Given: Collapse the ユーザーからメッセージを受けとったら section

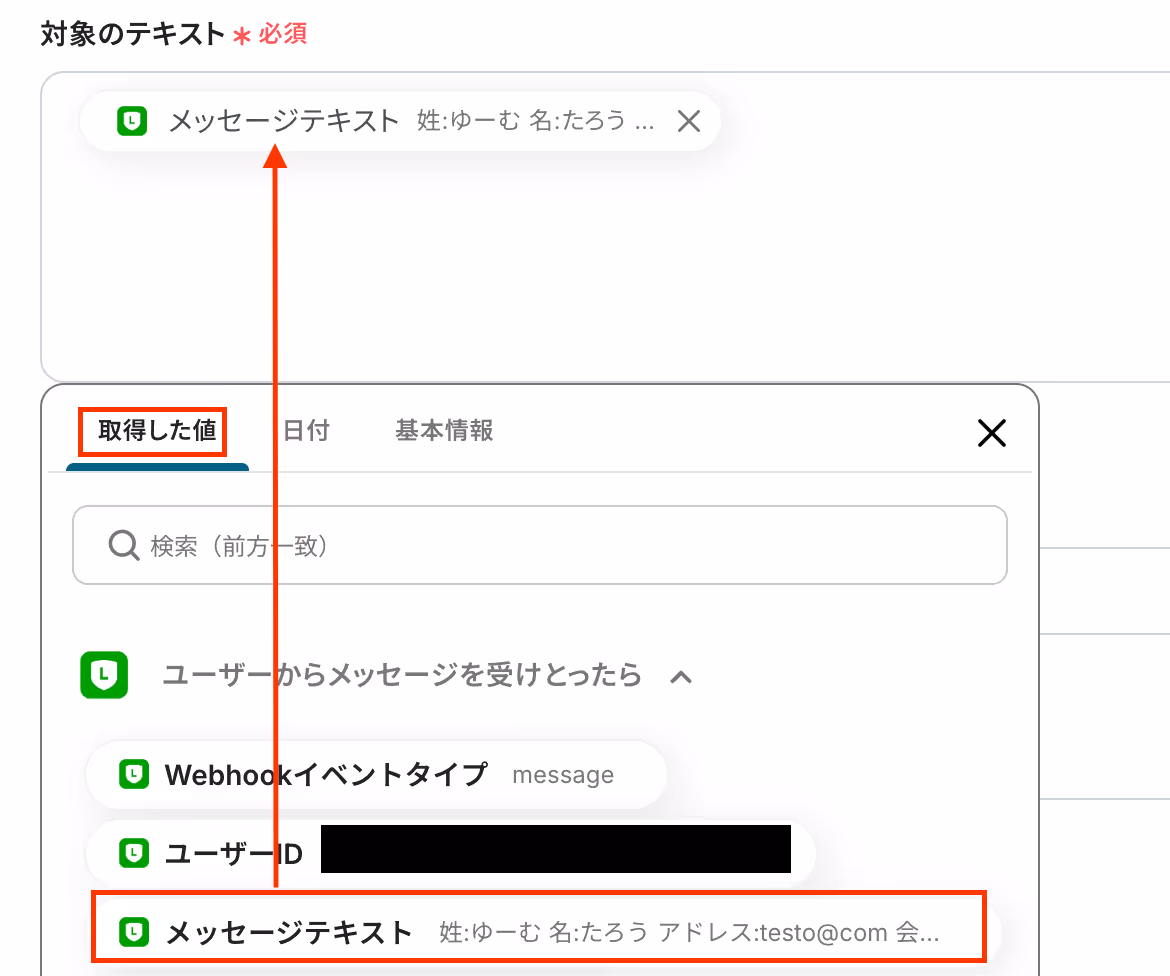Looking at the screenshot, I should (x=681, y=677).
